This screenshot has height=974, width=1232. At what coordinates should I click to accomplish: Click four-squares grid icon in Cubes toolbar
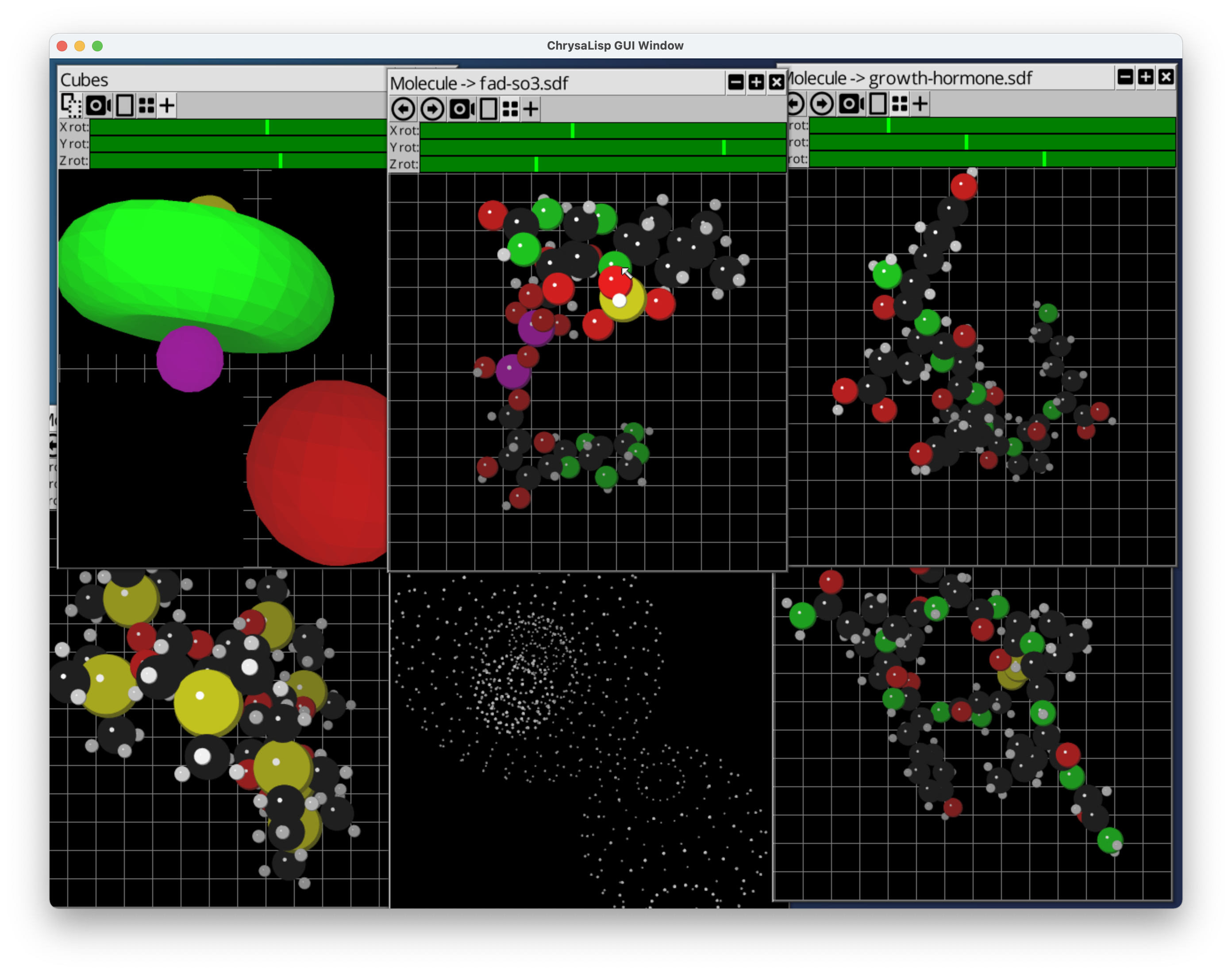[146, 105]
